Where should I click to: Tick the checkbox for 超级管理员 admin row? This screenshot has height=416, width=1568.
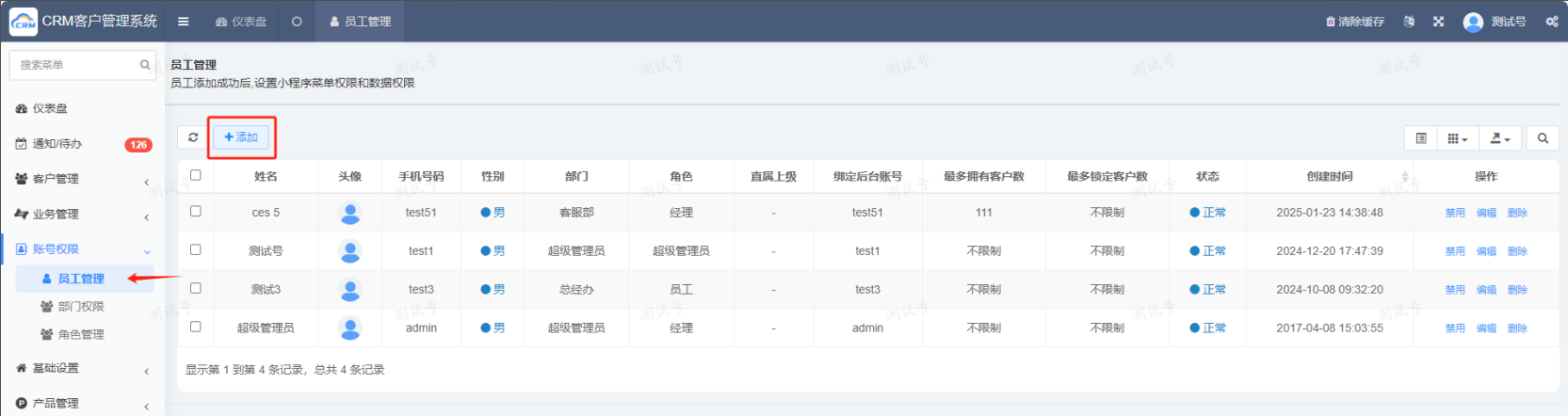pos(196,327)
